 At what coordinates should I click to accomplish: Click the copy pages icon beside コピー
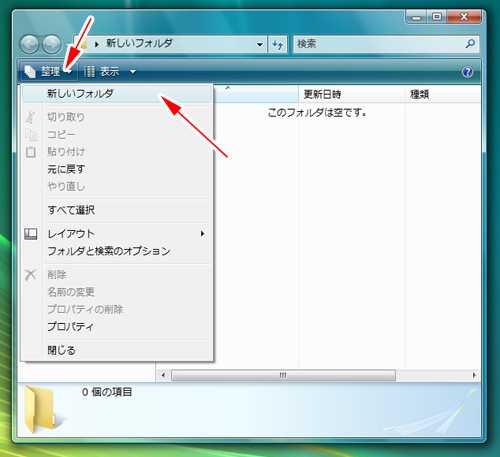[31, 135]
